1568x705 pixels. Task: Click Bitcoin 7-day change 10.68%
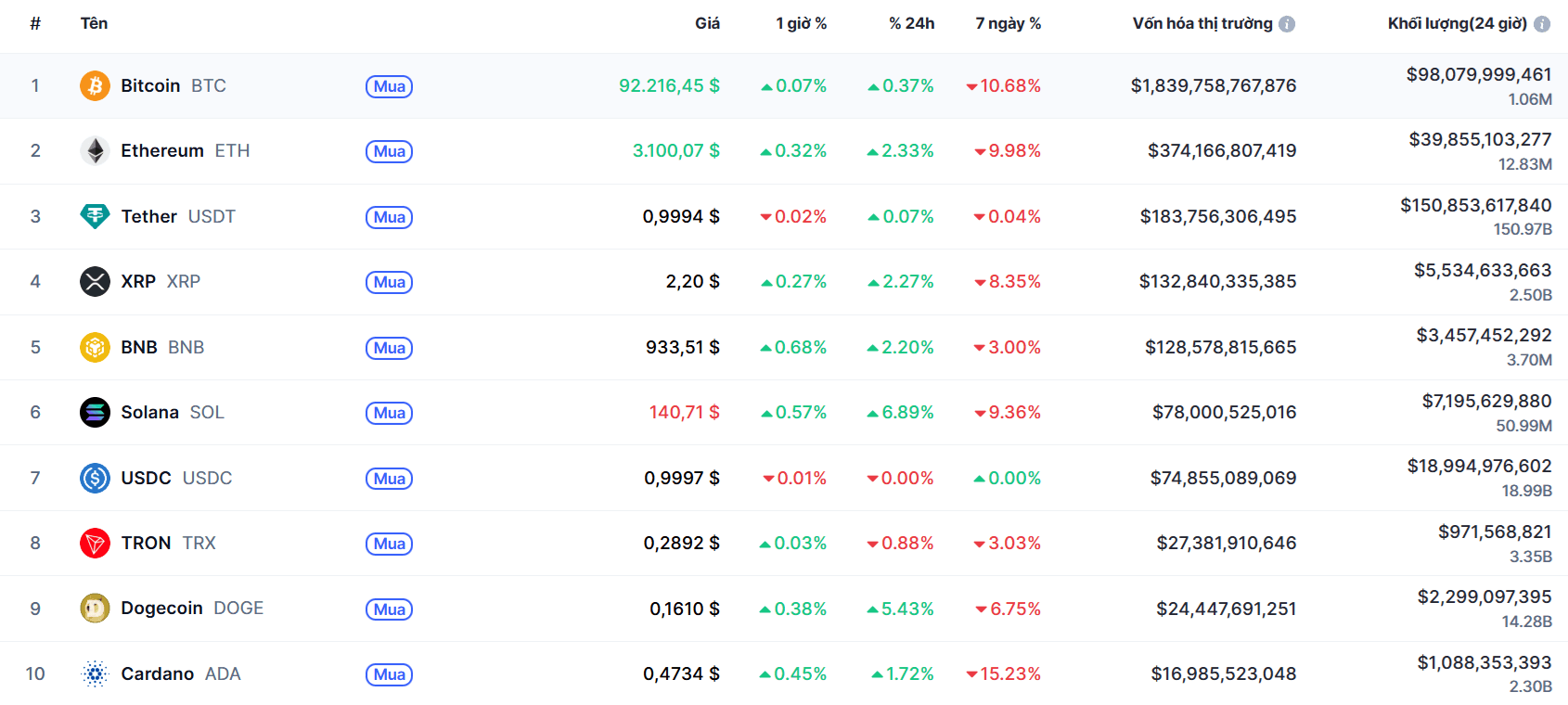pyautogui.click(x=1003, y=85)
